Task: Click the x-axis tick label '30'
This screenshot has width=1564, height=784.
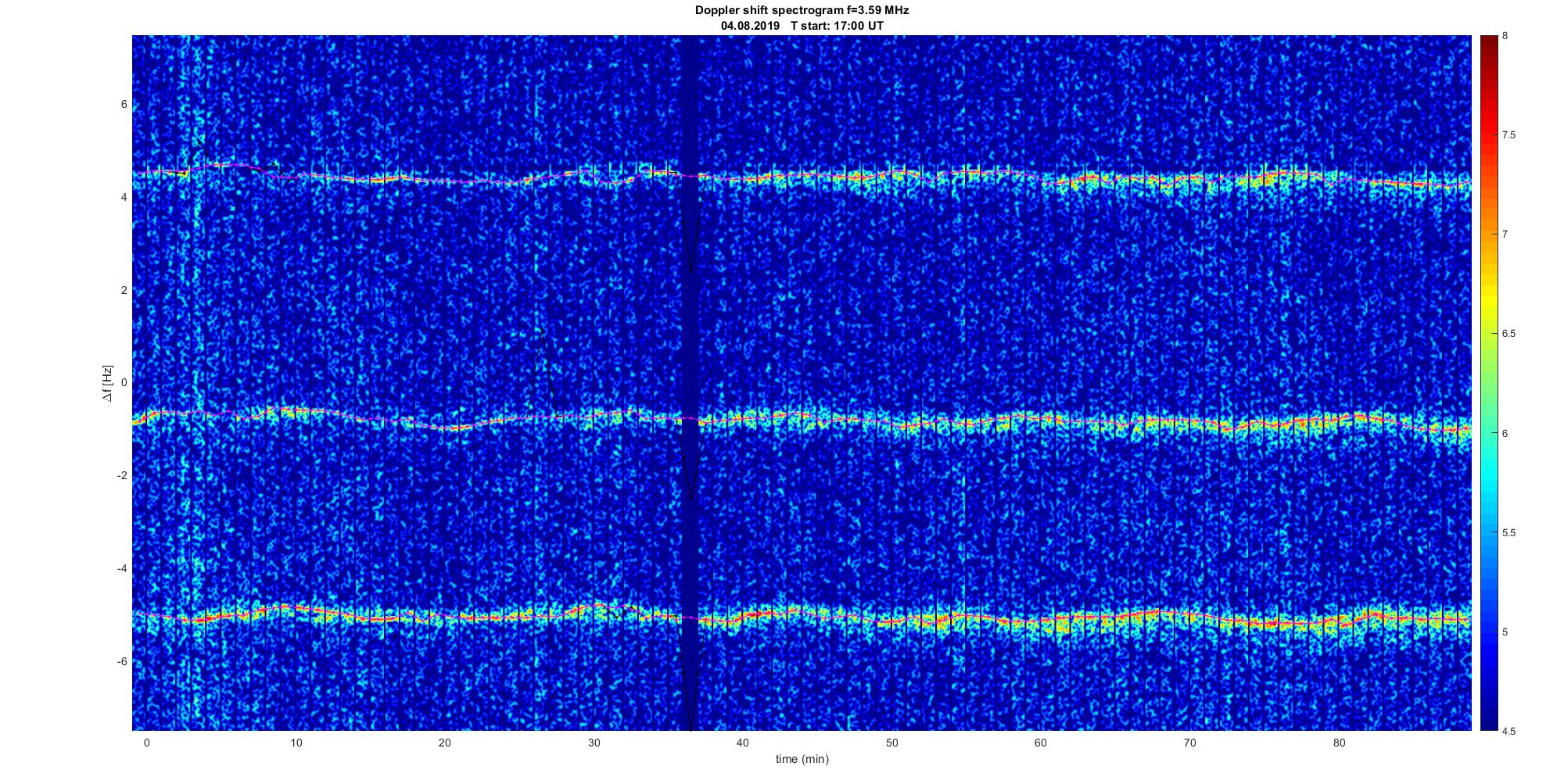Action: (x=594, y=743)
